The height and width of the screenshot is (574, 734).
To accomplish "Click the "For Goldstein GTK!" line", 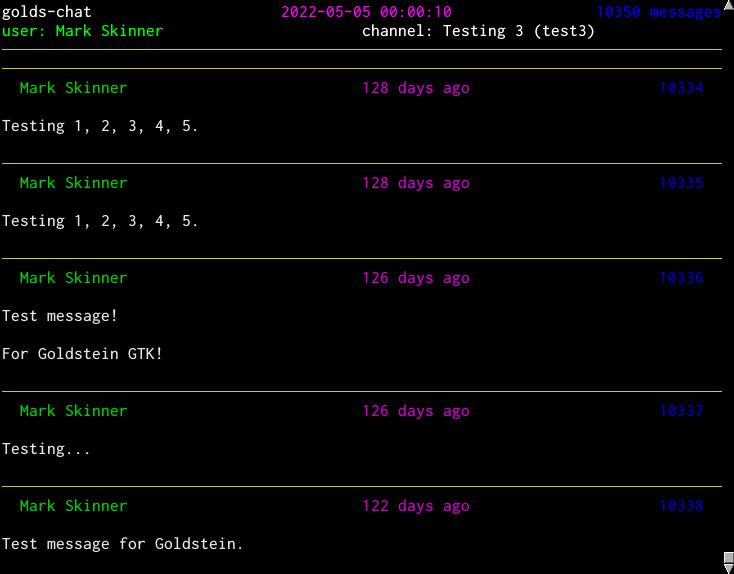I will click(x=82, y=354).
